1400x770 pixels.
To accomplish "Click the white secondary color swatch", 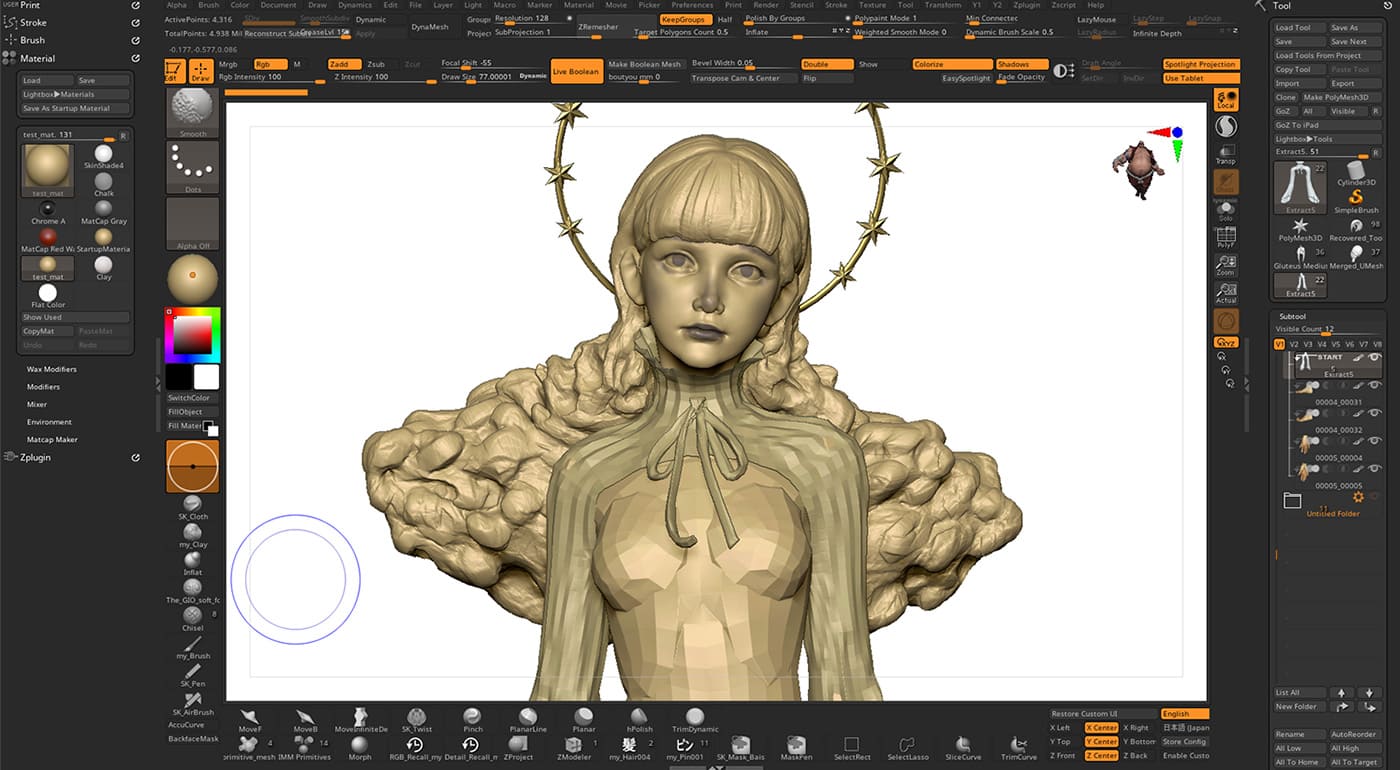I will point(206,376).
